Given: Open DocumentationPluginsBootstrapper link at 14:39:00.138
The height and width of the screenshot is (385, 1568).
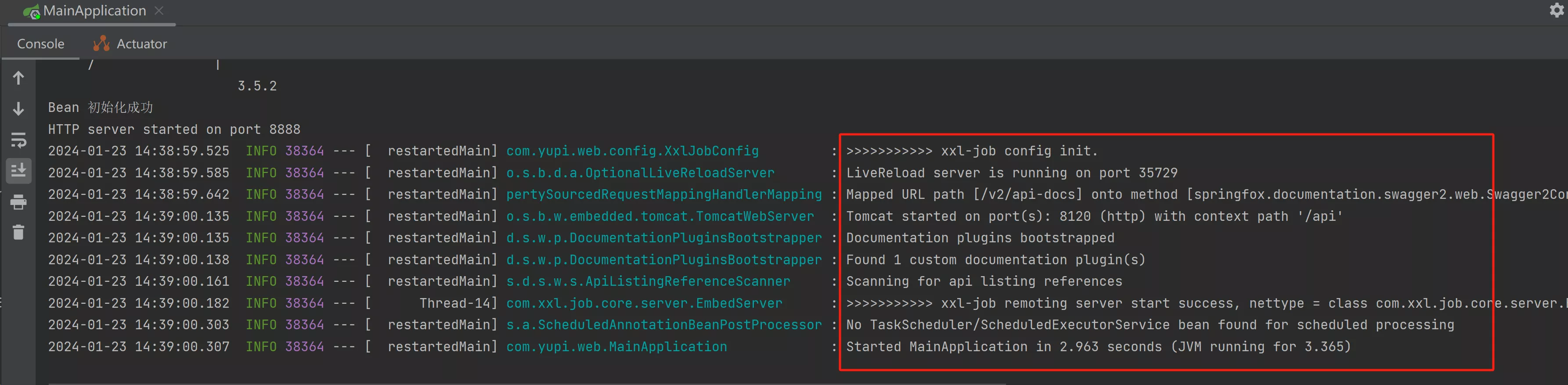Looking at the screenshot, I should [664, 260].
